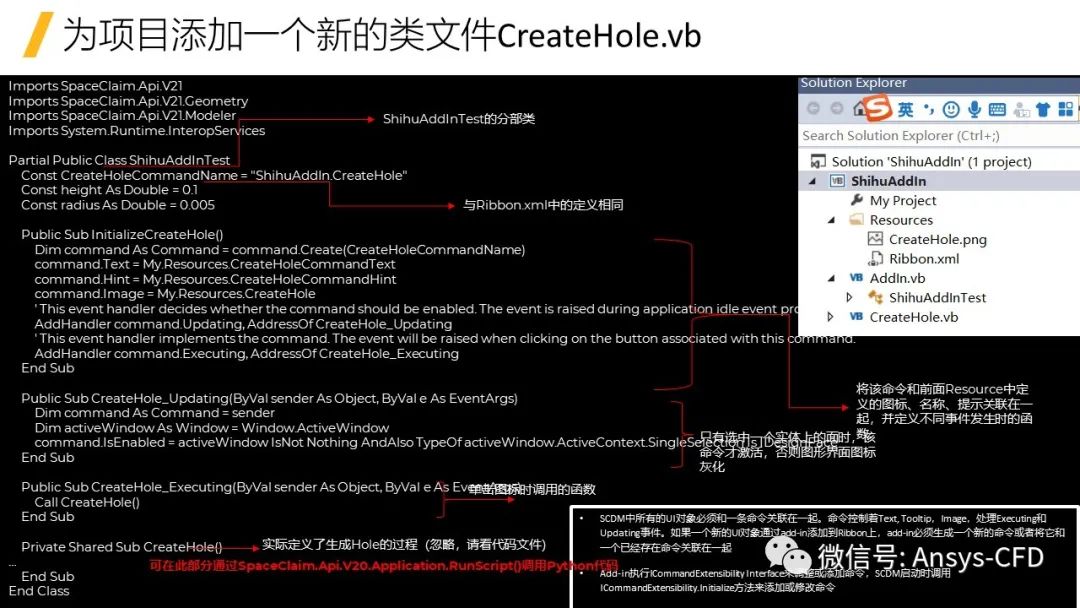The image size is (1080, 608).
Task: Click the solution icon beside 'ShihuAddIn' solution
Action: [x=818, y=162]
